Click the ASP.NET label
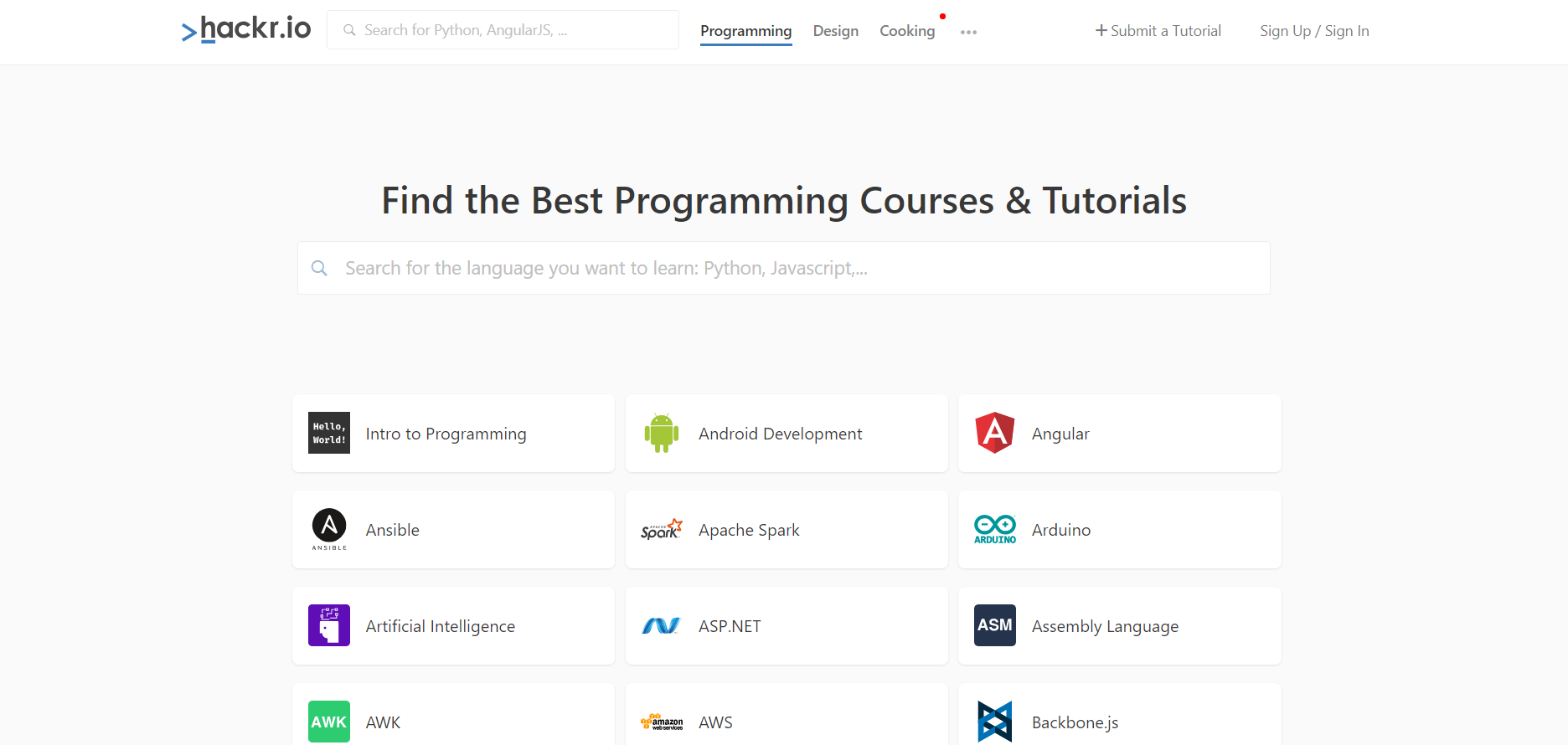Viewport: 1568px width, 745px height. [x=730, y=626]
